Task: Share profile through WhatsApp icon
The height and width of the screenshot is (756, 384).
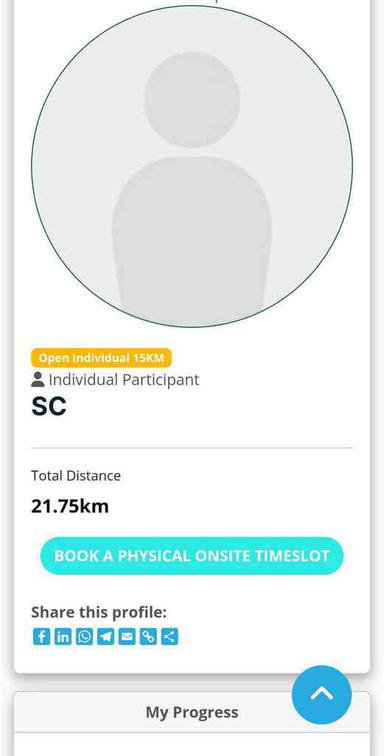Action: pyautogui.click(x=84, y=636)
